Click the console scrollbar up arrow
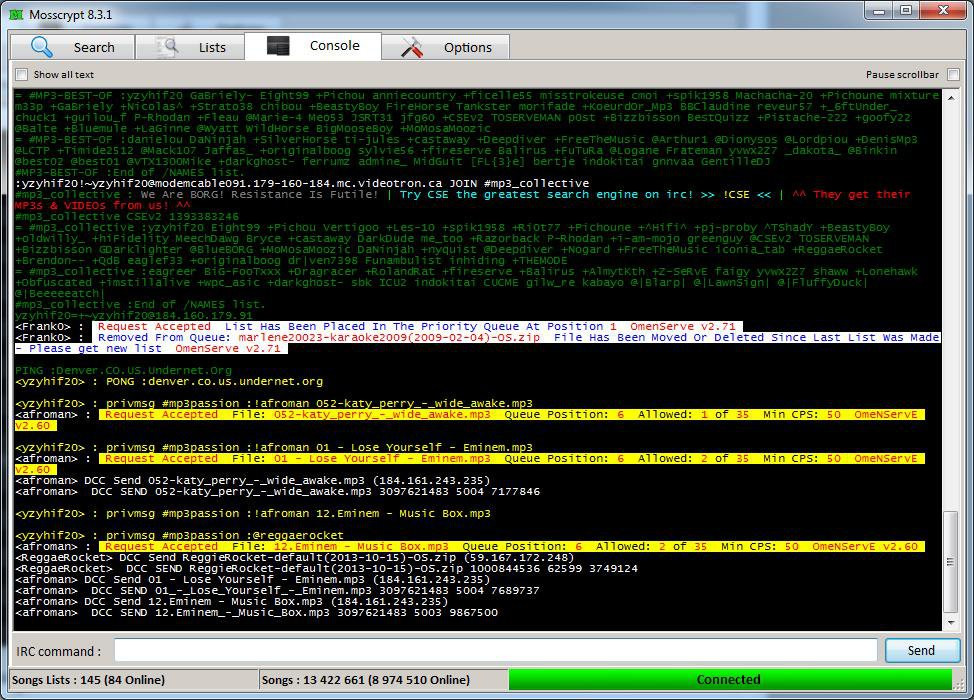Image resolution: width=974 pixels, height=700 pixels. point(951,98)
